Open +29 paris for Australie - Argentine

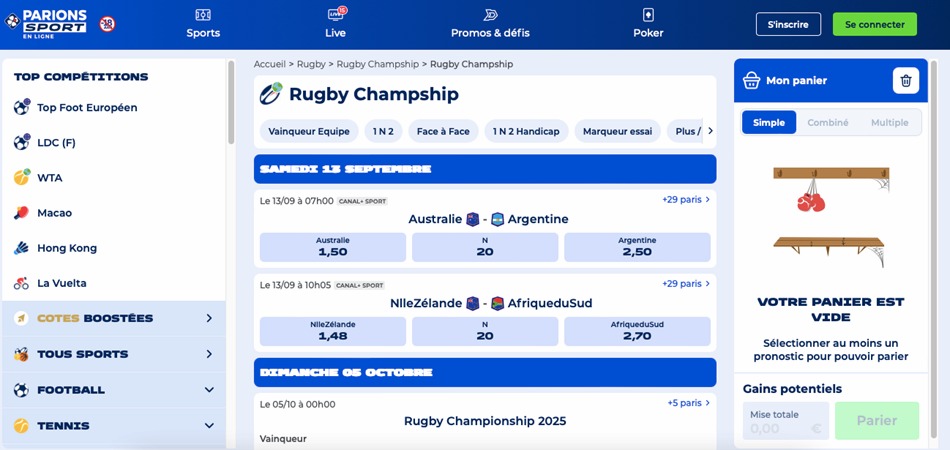[x=686, y=200]
